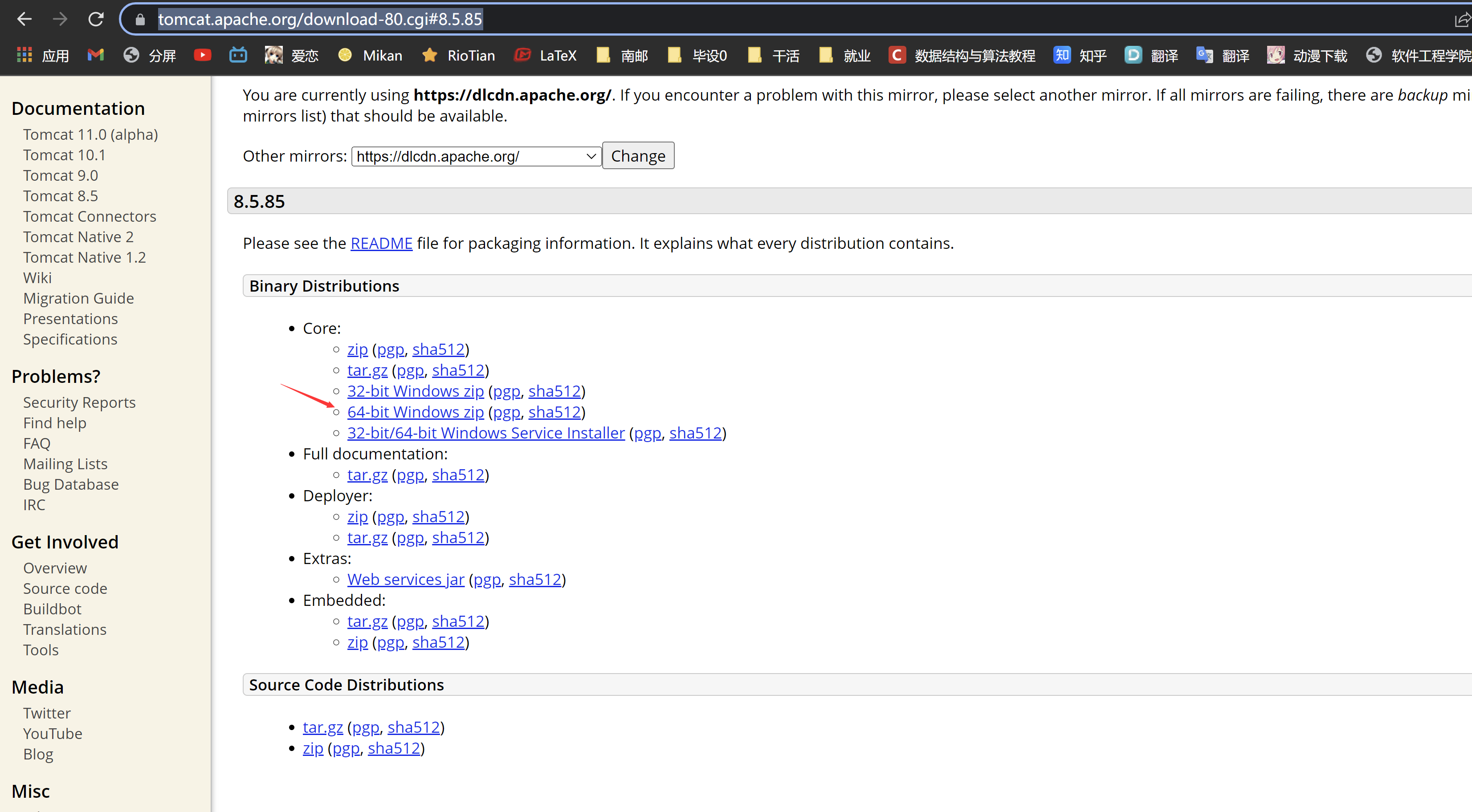Open the 软件工程学院 bookmark

point(1419,55)
